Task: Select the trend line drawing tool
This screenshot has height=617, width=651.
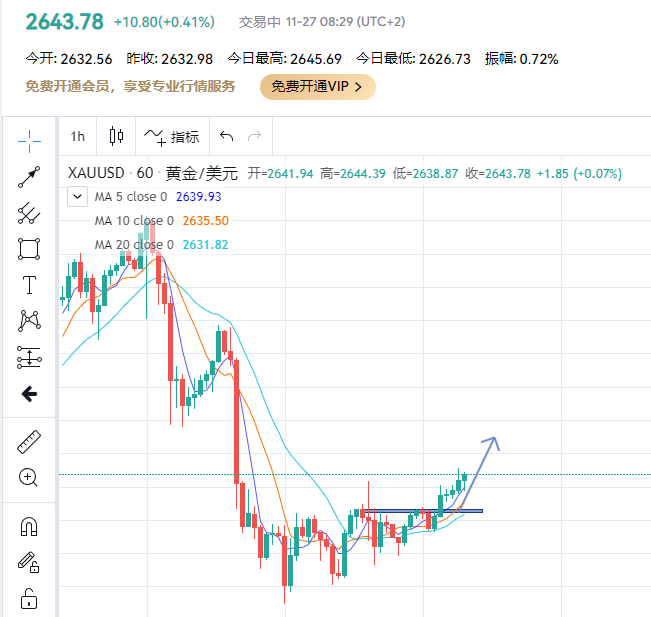Action: pyautogui.click(x=29, y=177)
